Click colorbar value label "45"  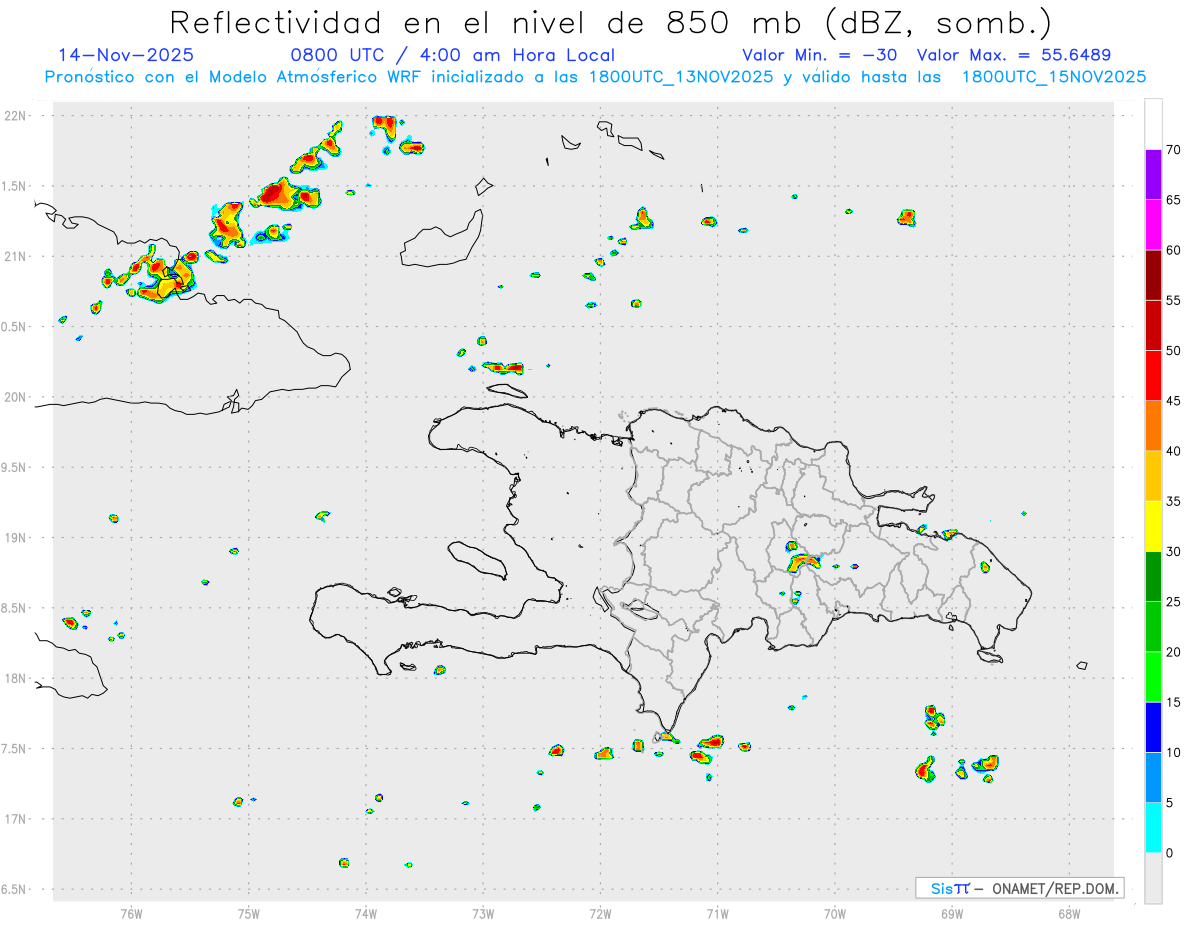click(1174, 401)
